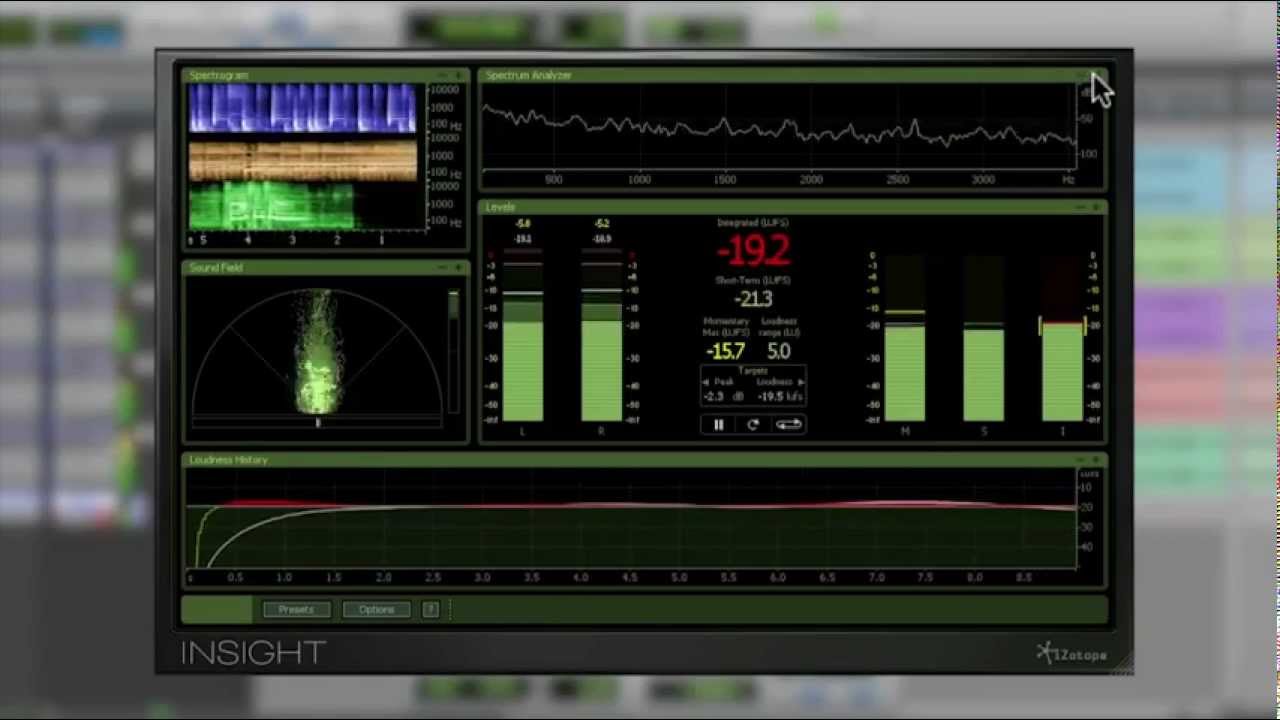
Task: Click the right channel R level meter
Action: coord(601,335)
